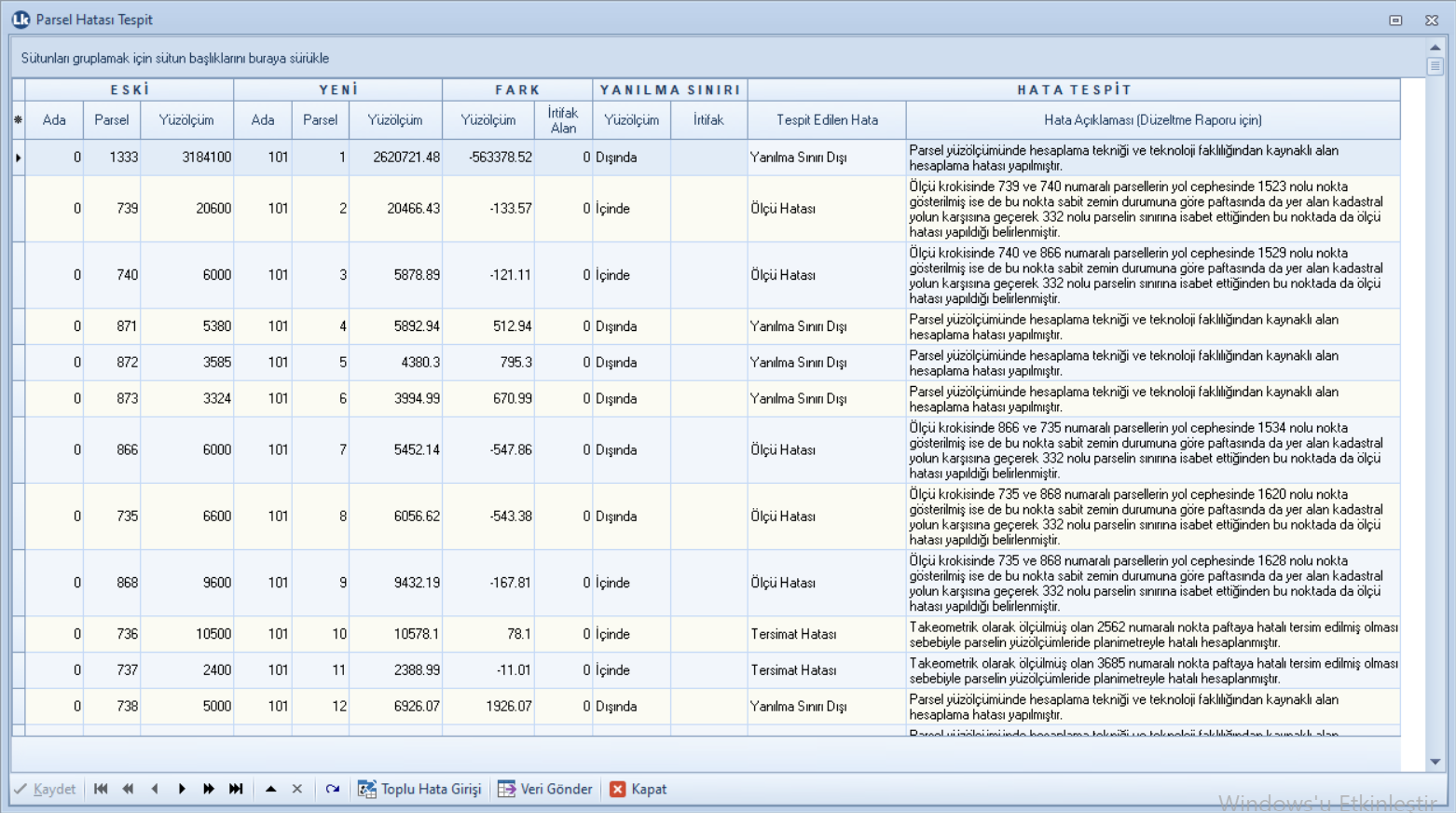
Task: Click difference 1926.07 cell
Action: point(488,707)
